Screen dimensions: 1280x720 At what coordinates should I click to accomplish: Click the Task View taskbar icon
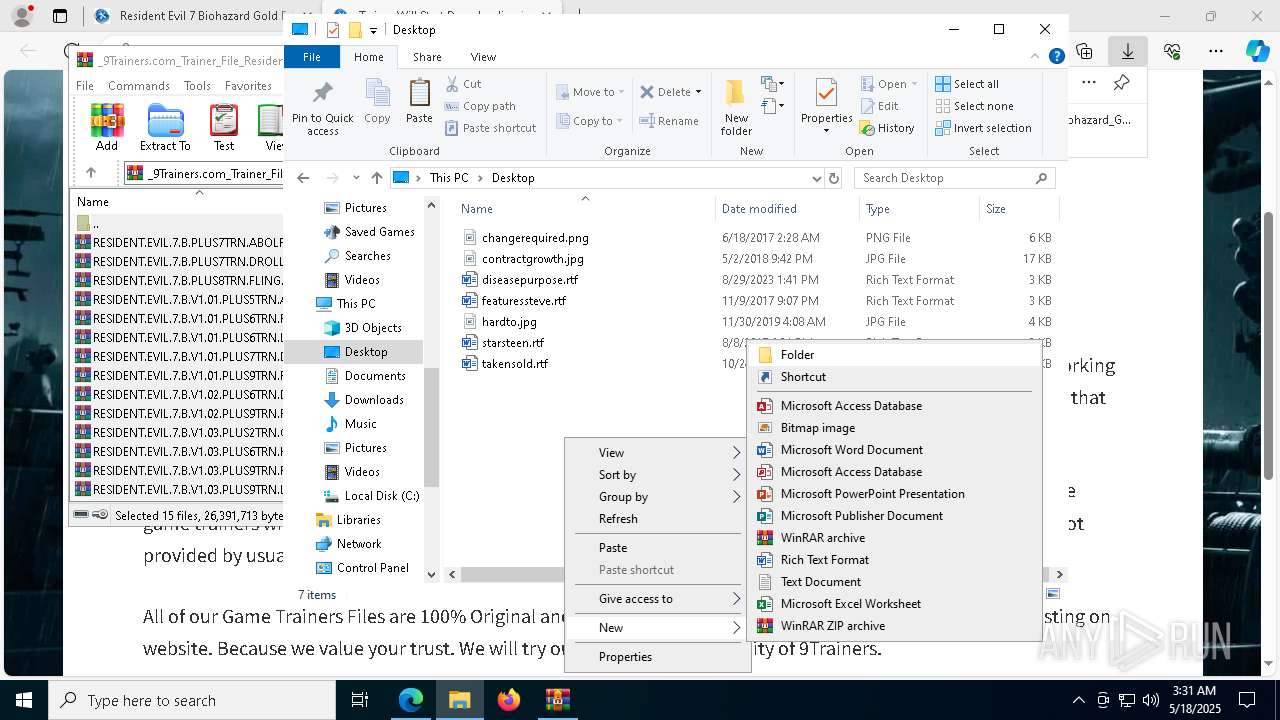[361, 700]
